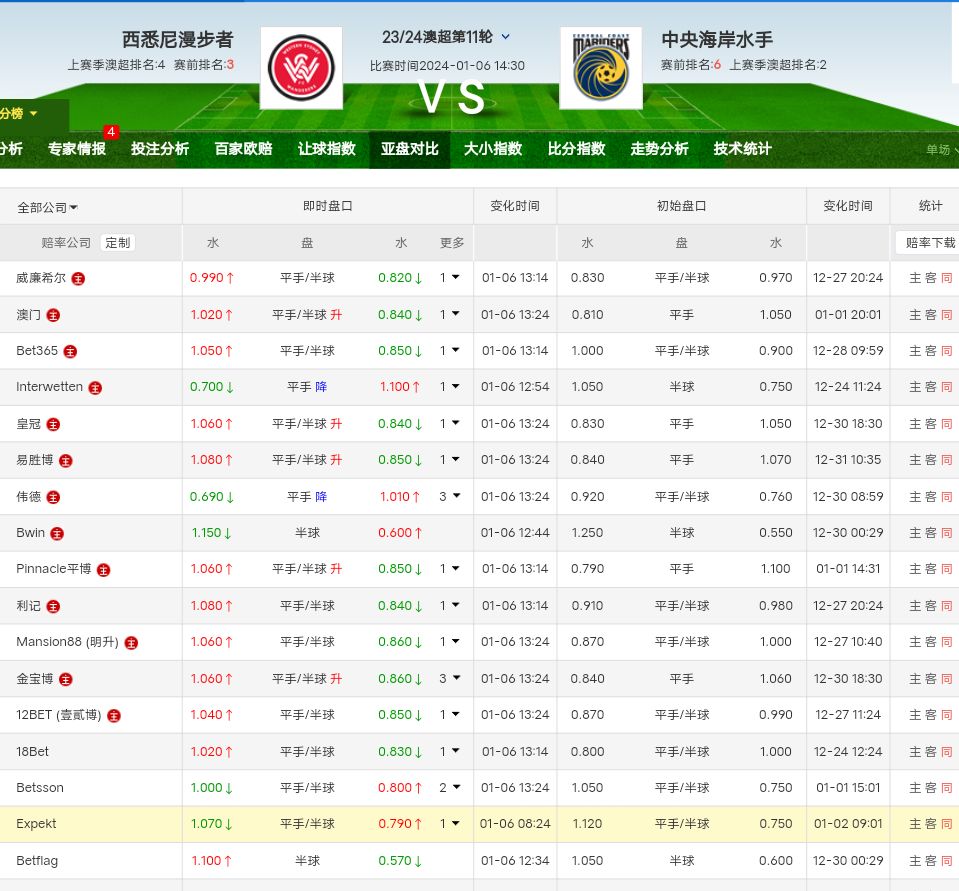Click the Expekt company name
The image size is (959, 891).
tap(36, 824)
